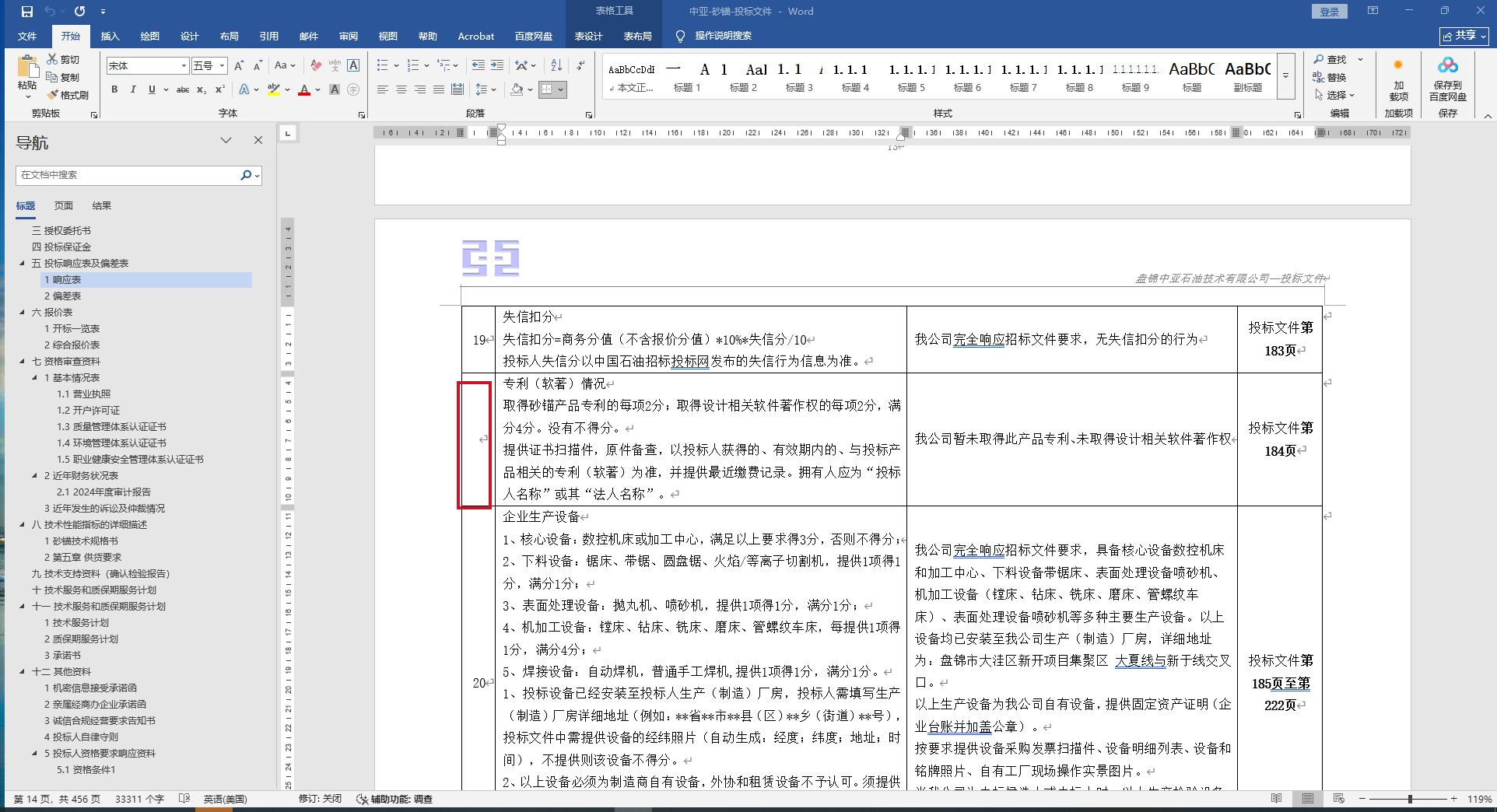Open Read Mode view from status bar

pyautogui.click(x=1276, y=799)
